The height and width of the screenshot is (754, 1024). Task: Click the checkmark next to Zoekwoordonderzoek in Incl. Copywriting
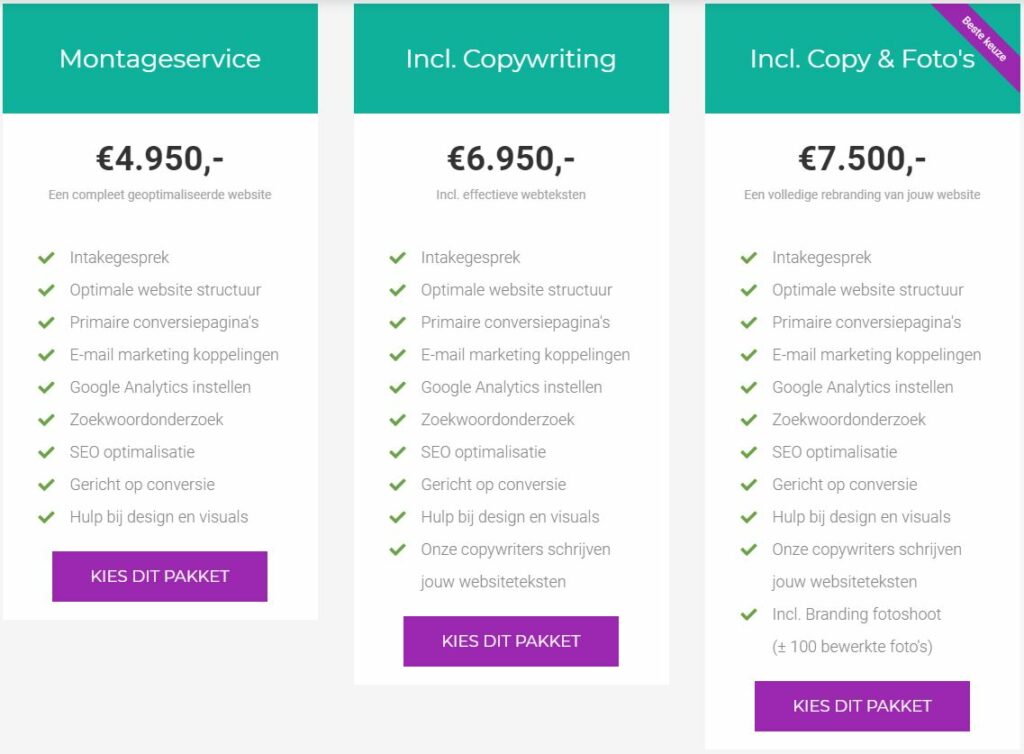397,420
